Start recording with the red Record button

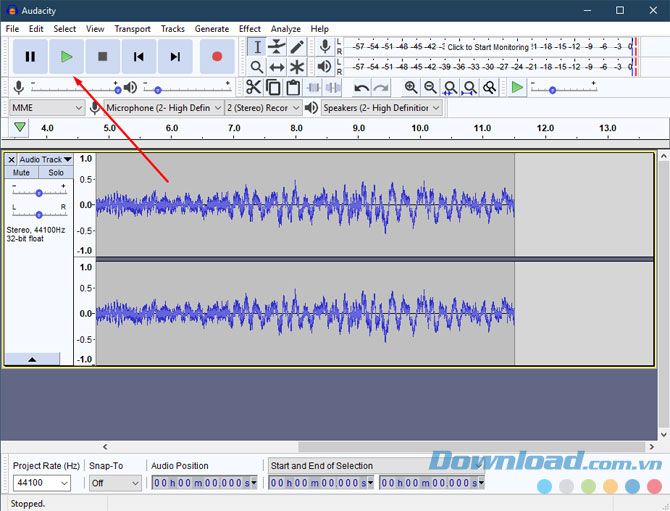click(217, 56)
